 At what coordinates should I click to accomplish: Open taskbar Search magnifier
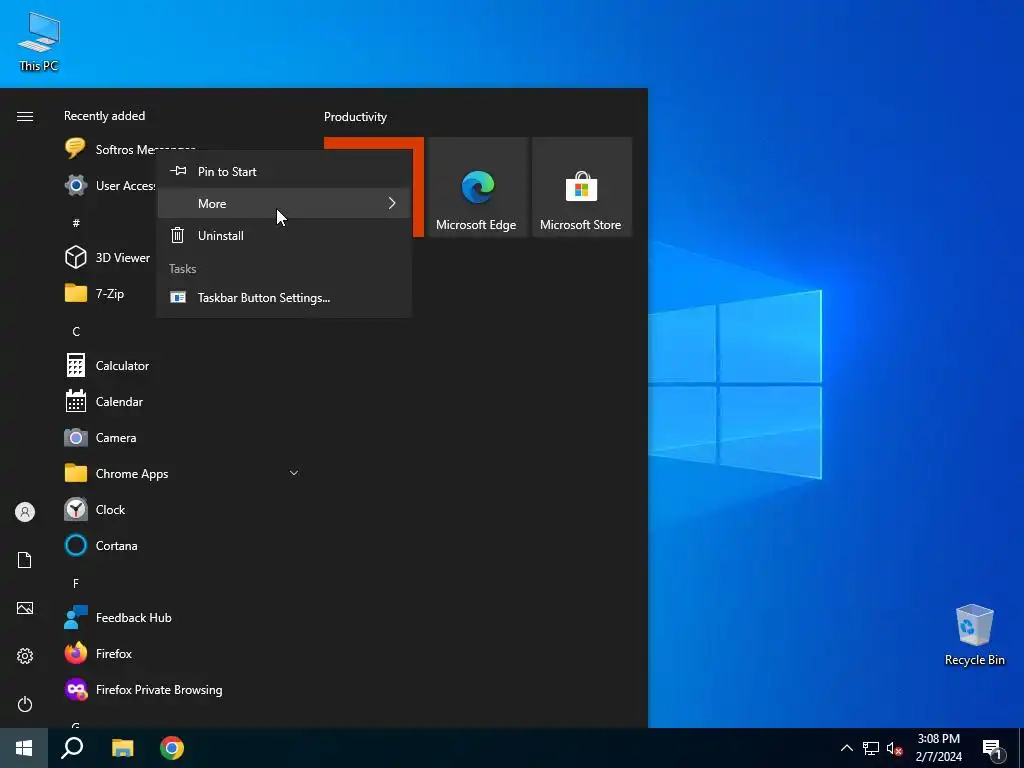(72, 748)
